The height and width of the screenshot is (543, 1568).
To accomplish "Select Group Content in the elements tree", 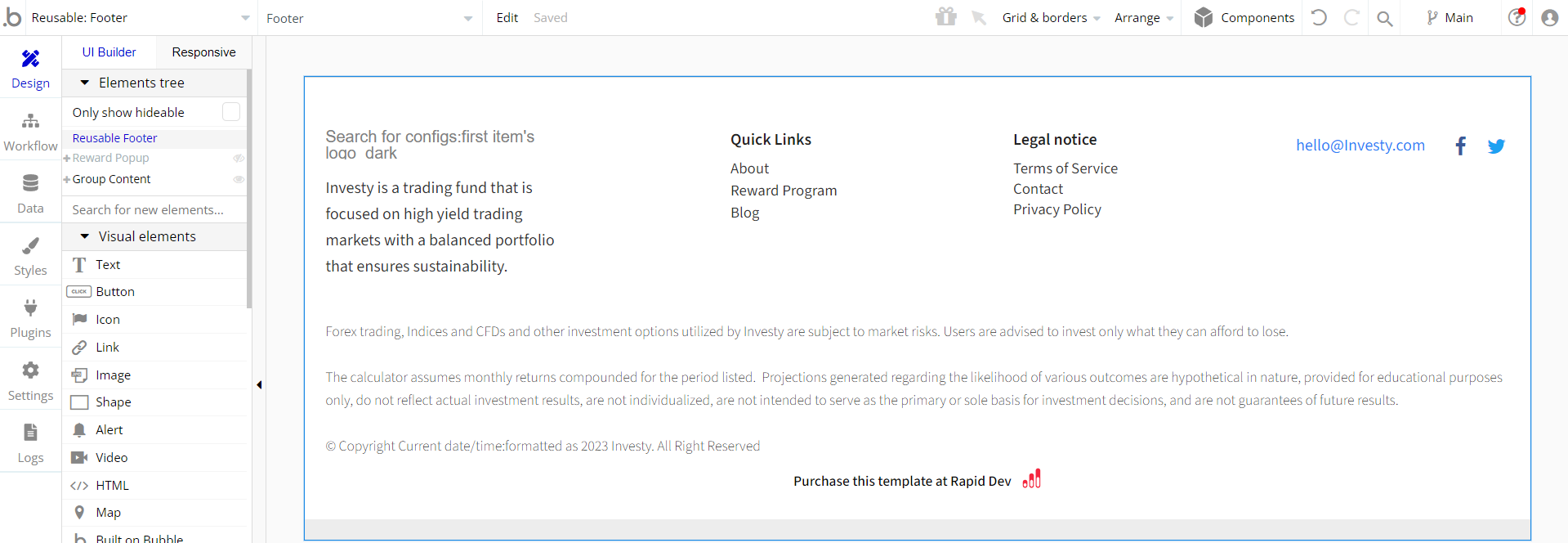I will point(111,179).
